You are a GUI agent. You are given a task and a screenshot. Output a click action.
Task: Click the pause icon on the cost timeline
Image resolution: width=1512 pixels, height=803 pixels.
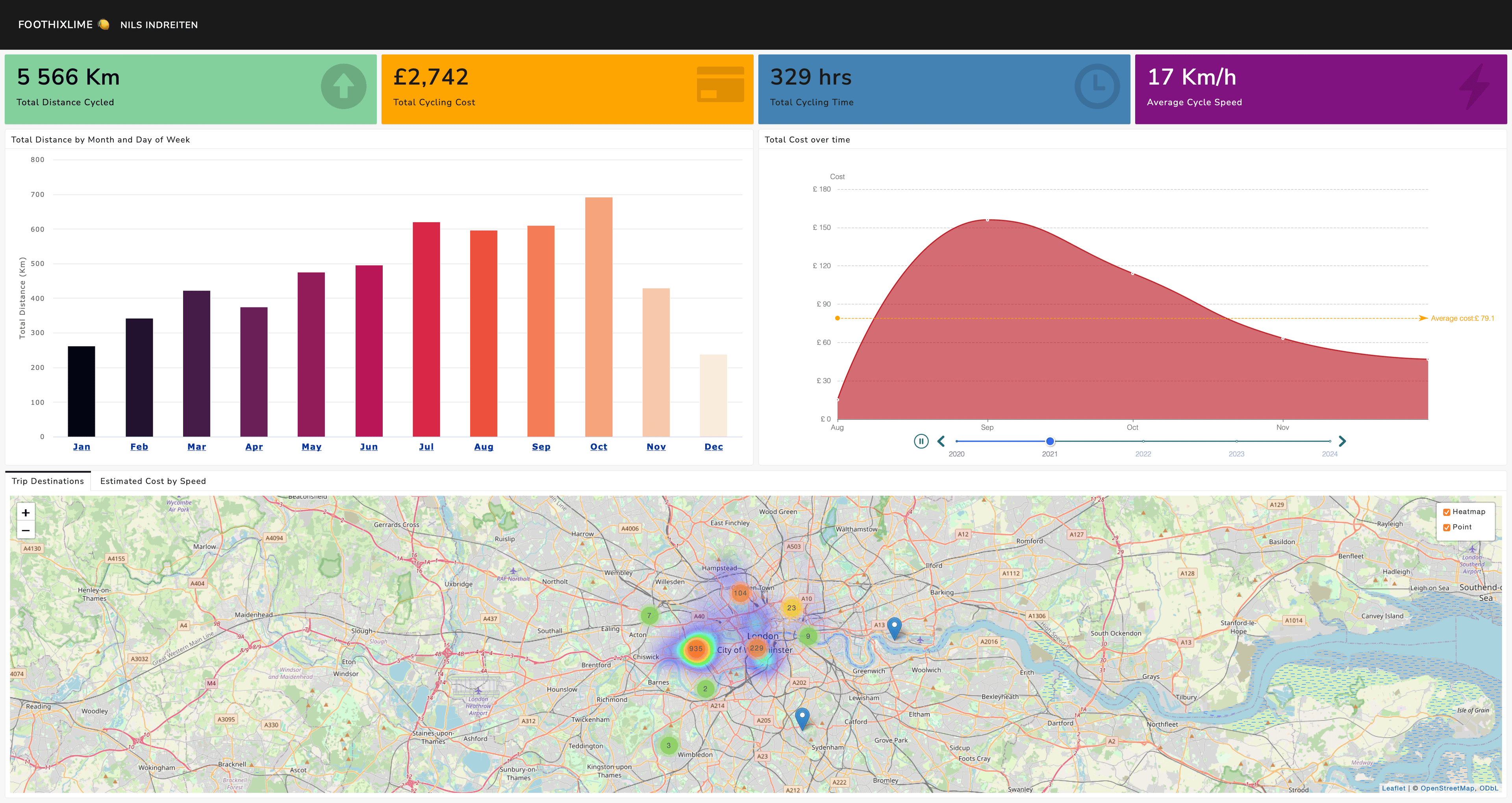point(920,441)
